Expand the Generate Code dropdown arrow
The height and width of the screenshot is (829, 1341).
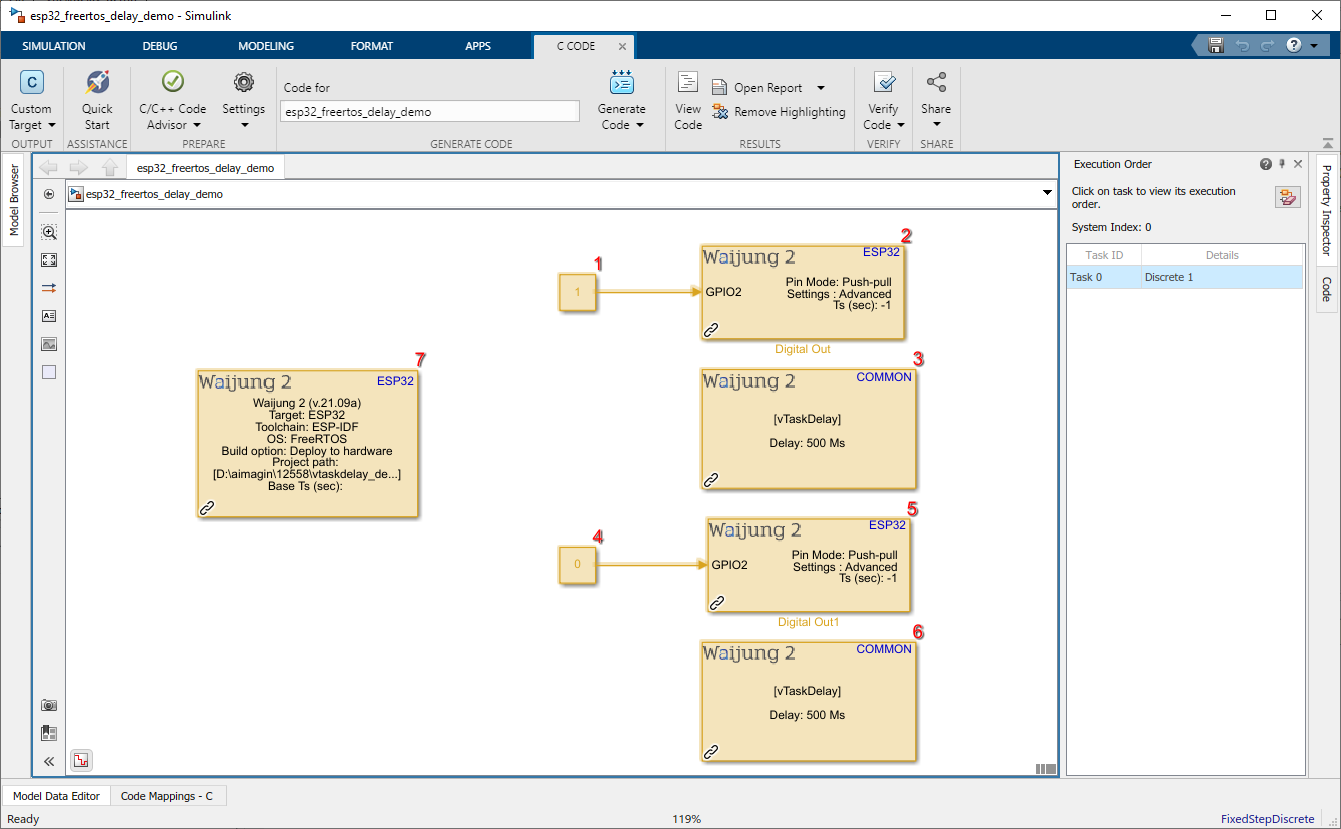[x=639, y=125]
